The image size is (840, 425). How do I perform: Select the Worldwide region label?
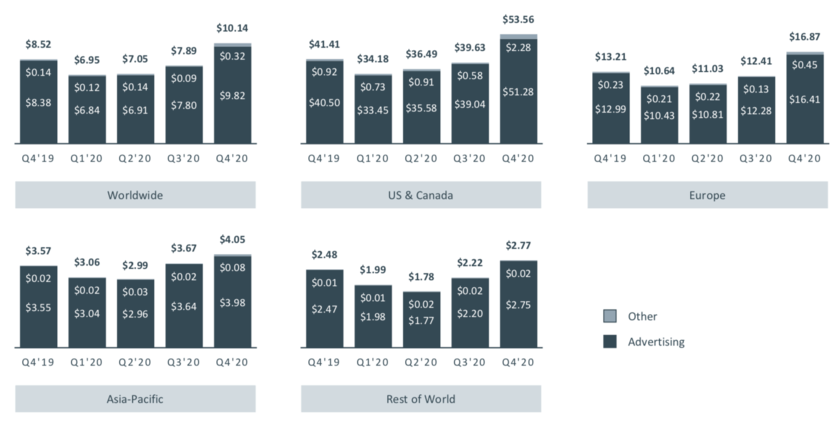(135, 195)
